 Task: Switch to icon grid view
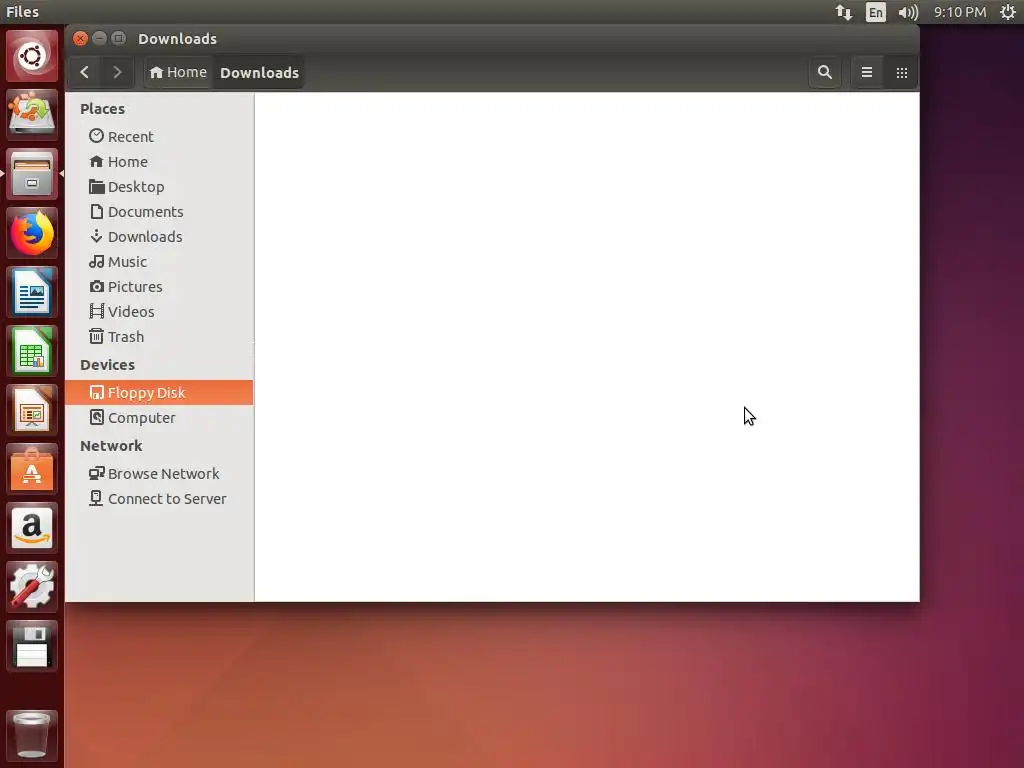coord(901,72)
